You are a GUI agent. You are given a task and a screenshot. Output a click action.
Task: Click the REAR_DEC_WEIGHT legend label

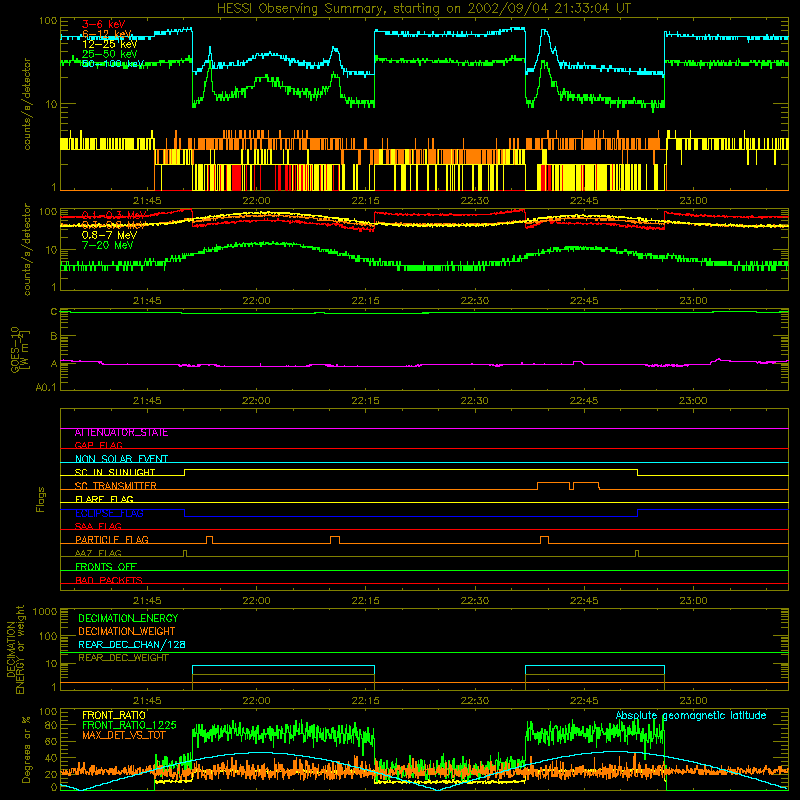(123, 658)
